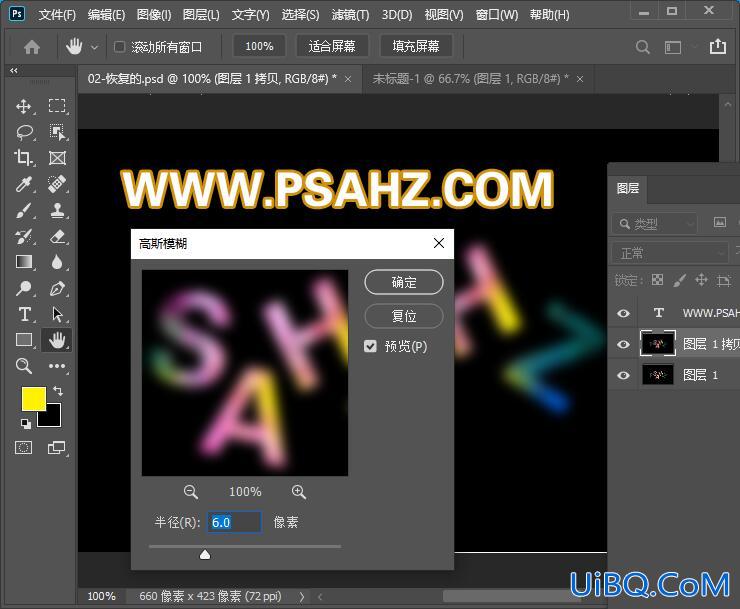
Task: Go to the Home screen
Action: (x=32, y=47)
